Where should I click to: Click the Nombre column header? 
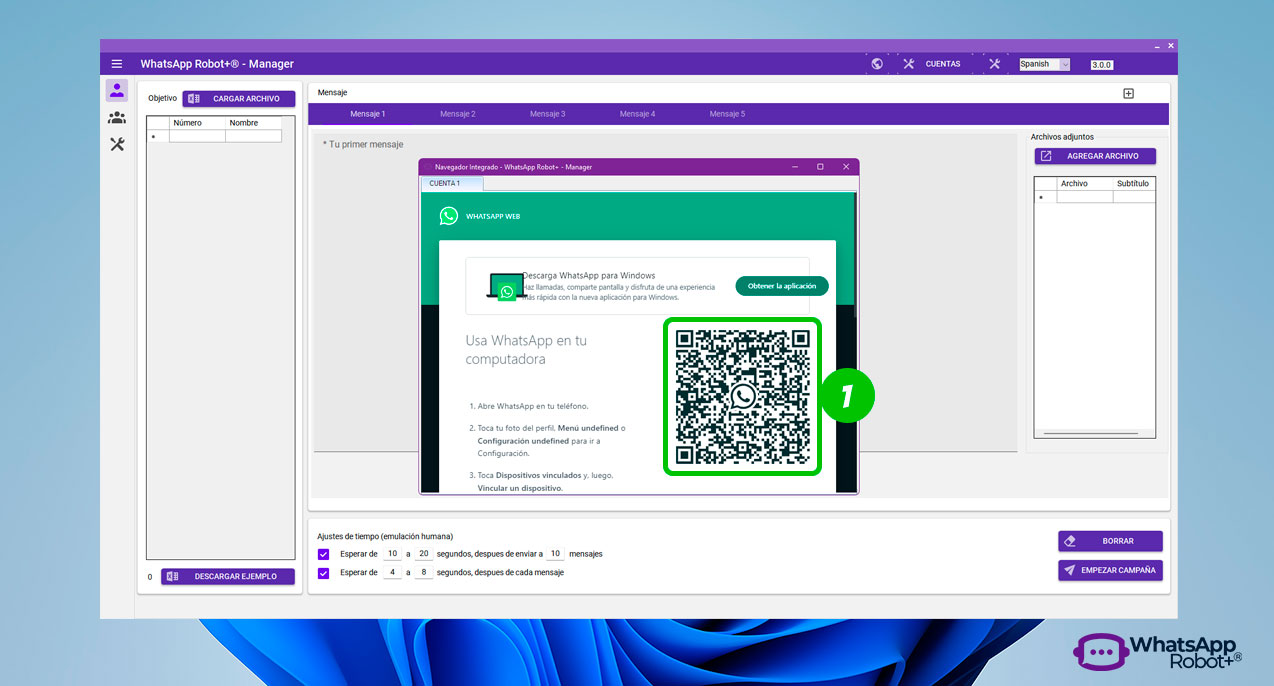coord(253,123)
